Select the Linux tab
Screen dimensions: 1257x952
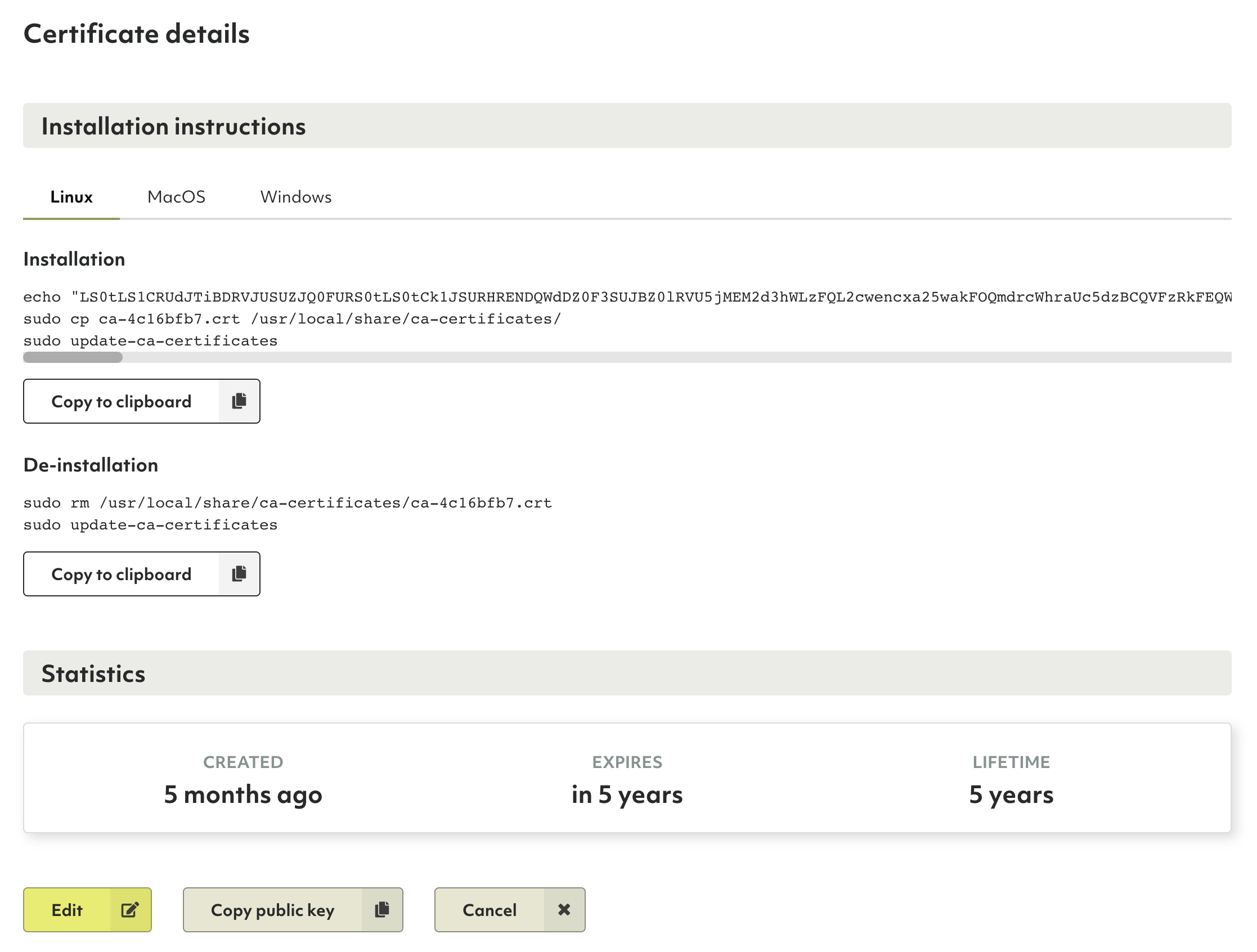[71, 197]
